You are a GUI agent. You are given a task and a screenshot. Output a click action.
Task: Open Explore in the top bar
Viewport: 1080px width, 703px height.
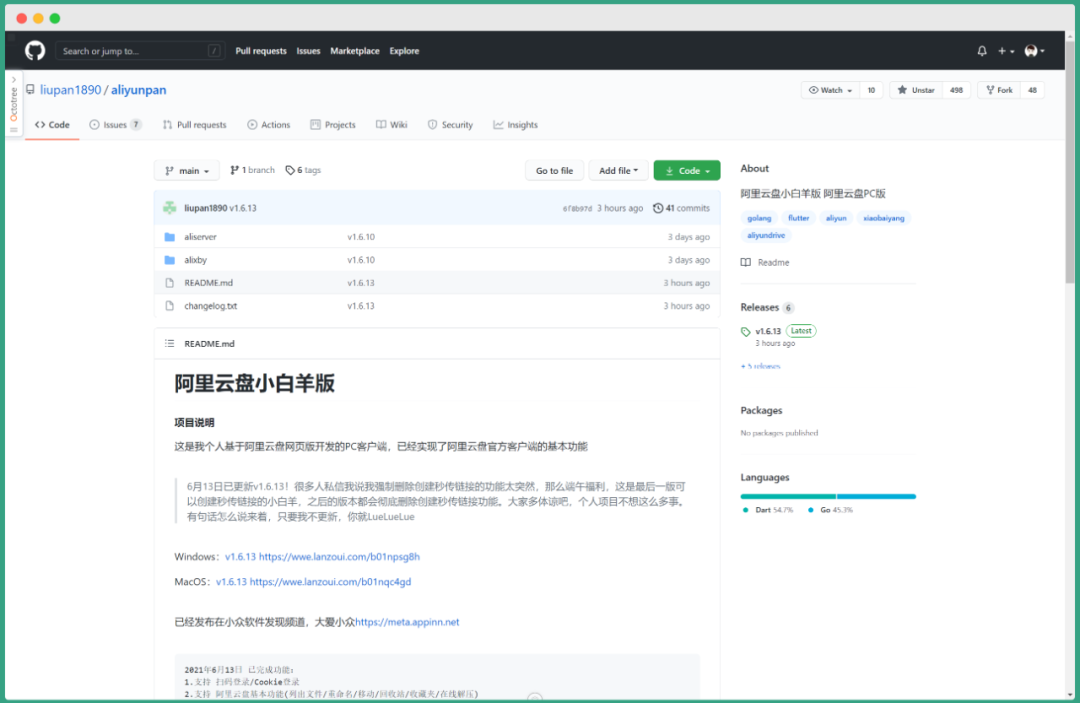tap(404, 51)
